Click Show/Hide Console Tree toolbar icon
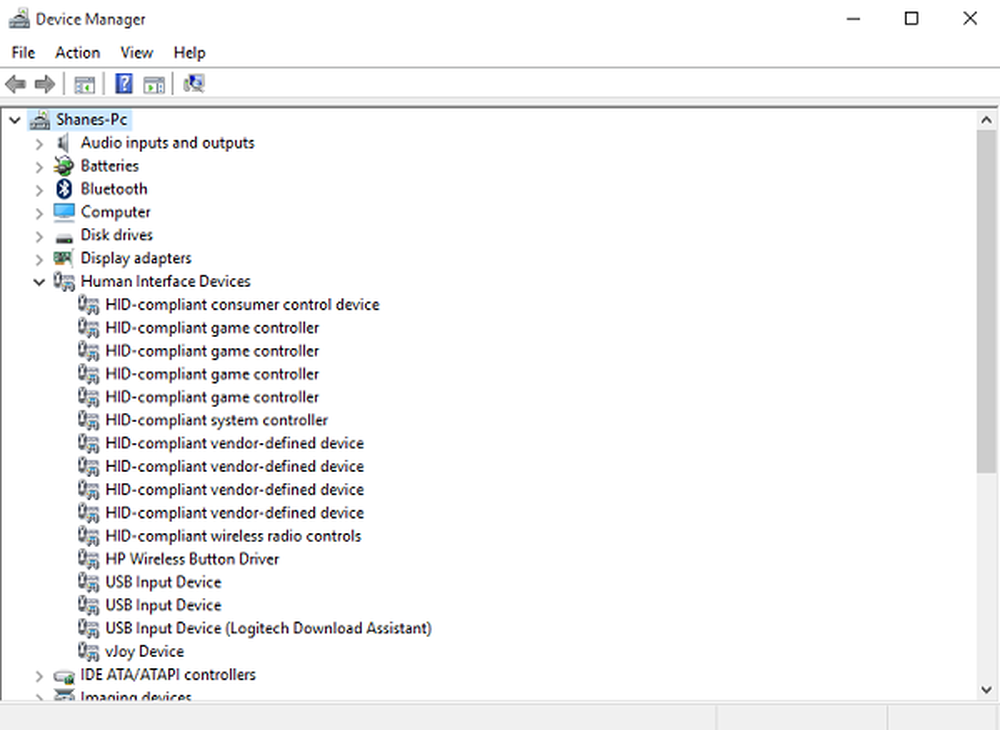The height and width of the screenshot is (730, 1000). (x=85, y=84)
